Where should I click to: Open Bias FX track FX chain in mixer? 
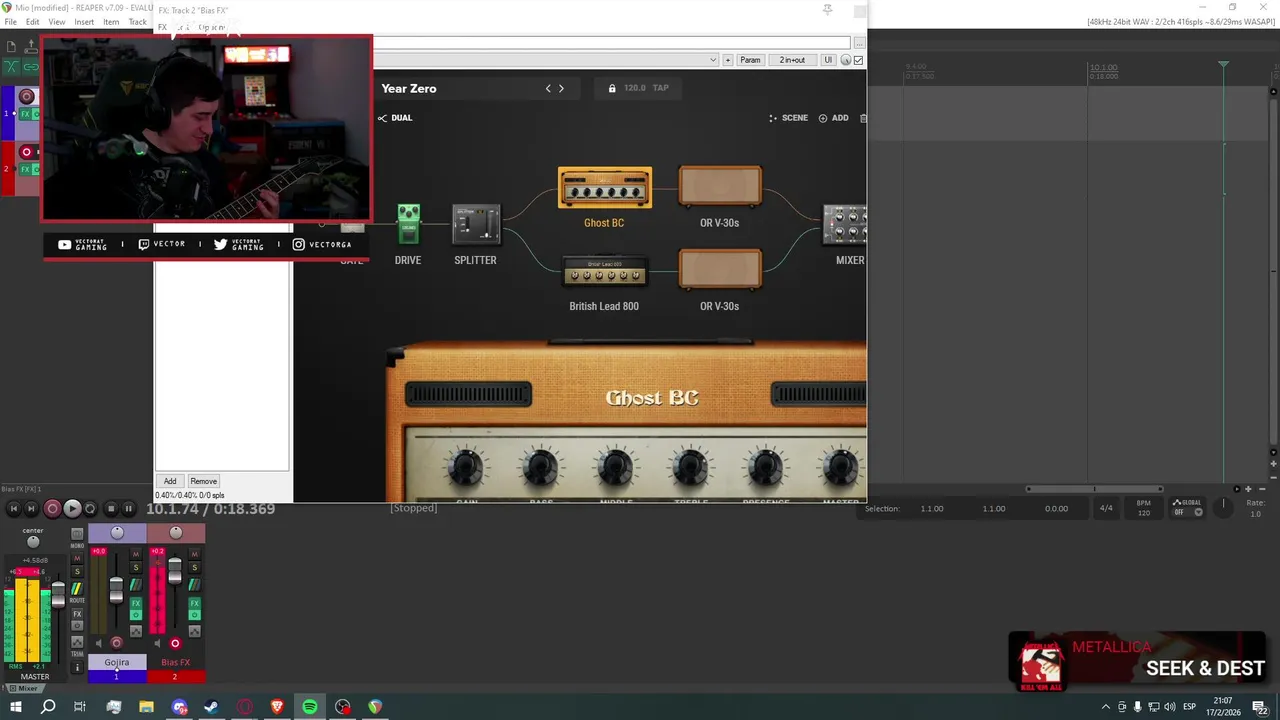(x=195, y=603)
